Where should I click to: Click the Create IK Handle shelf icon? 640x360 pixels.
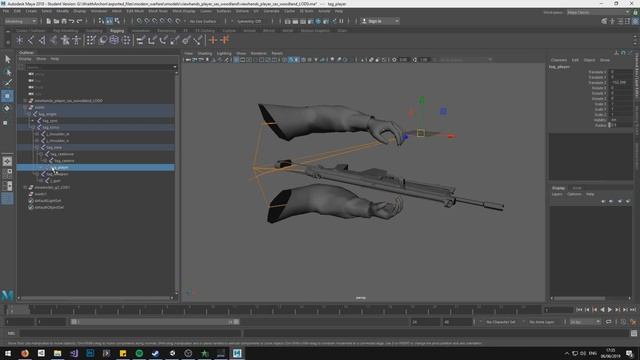coord(42,40)
